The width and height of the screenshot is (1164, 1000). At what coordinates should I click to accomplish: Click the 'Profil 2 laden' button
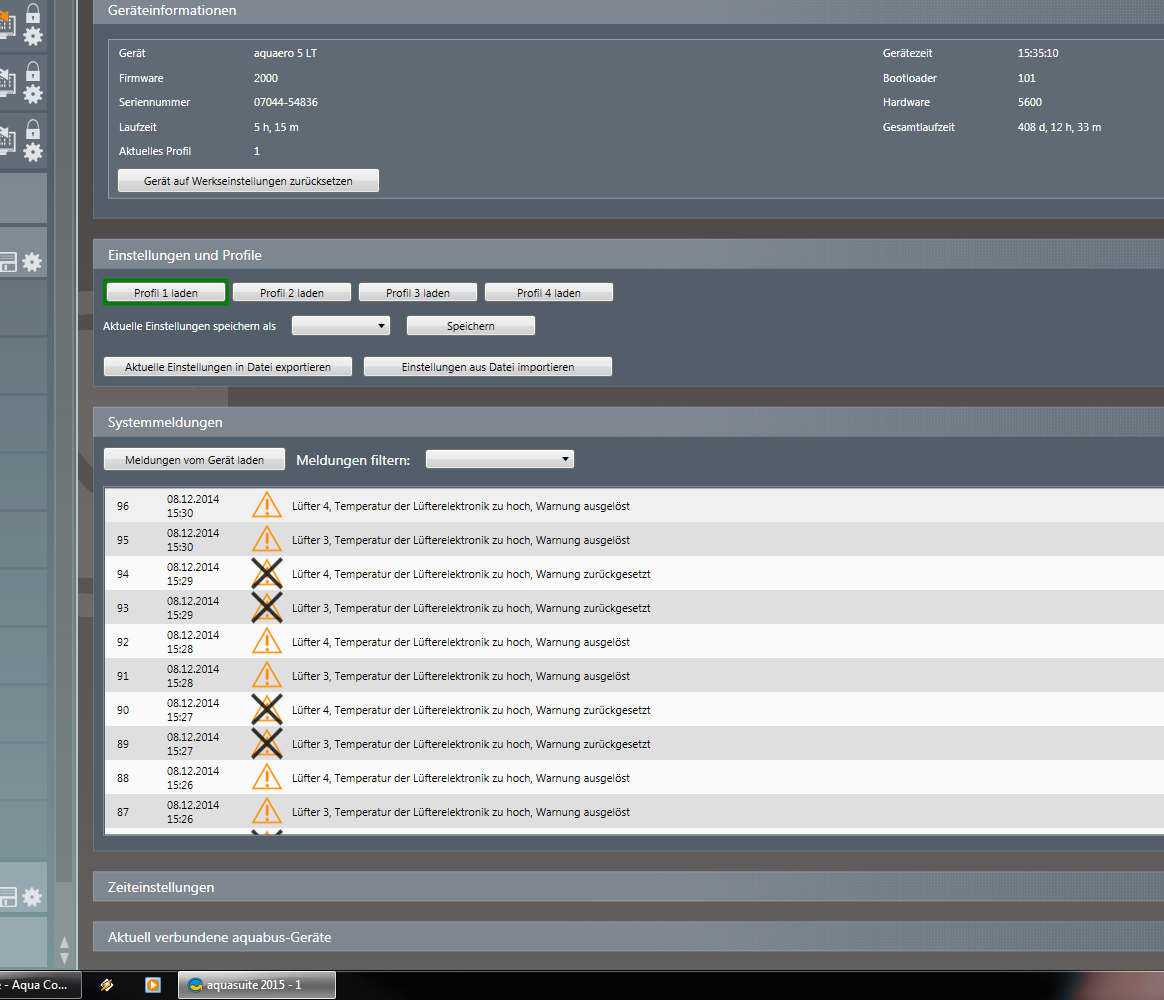tap(292, 293)
